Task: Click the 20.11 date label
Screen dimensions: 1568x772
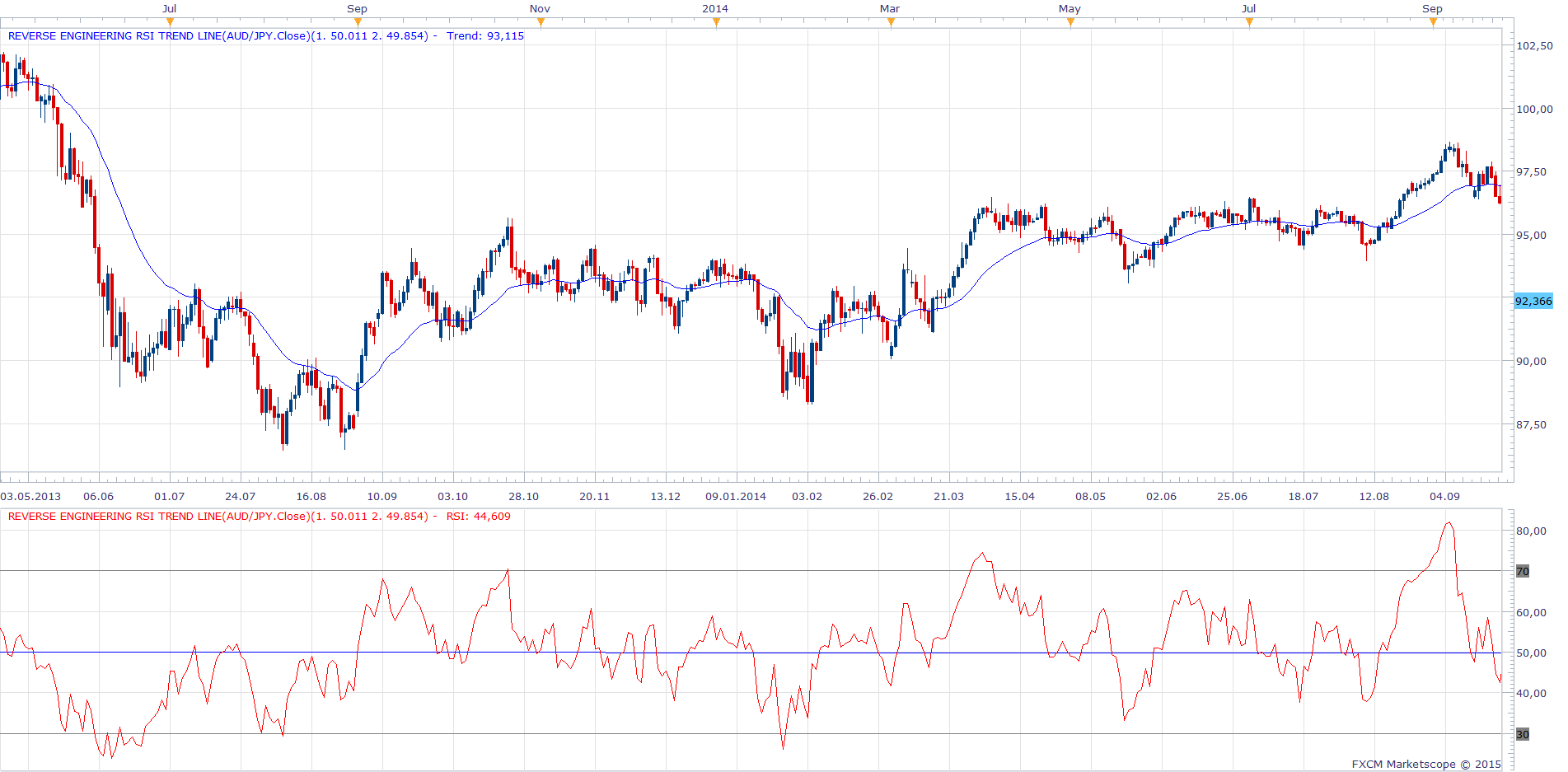Action: [595, 496]
